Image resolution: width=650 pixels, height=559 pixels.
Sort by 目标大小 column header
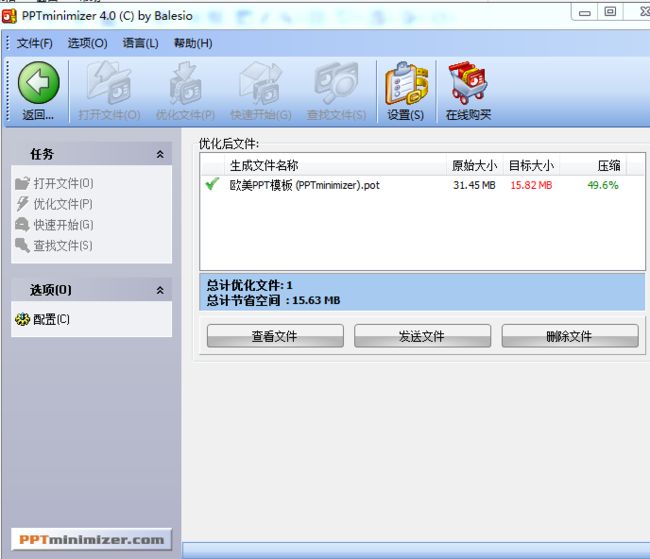pyautogui.click(x=531, y=166)
